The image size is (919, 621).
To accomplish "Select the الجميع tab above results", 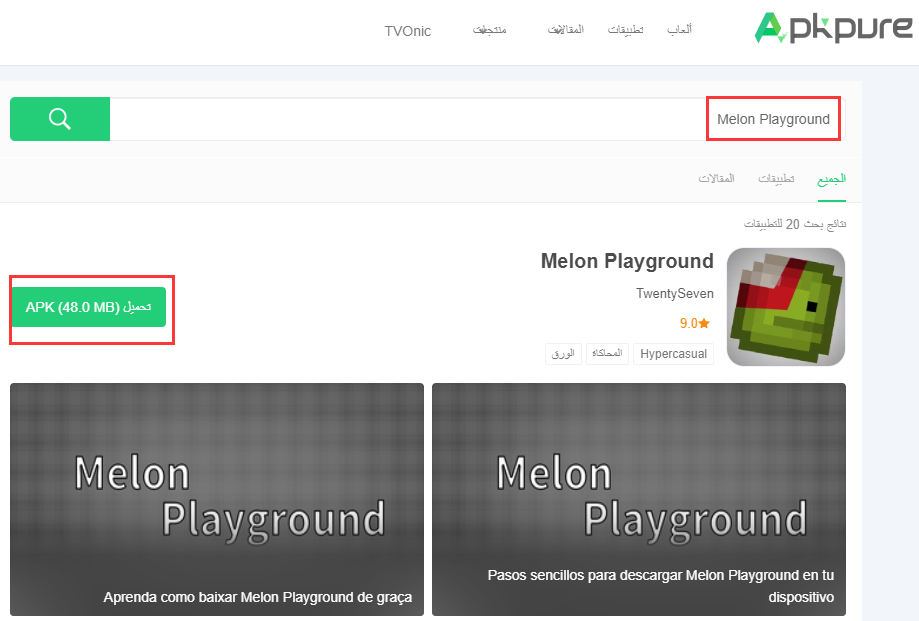I will pos(831,178).
